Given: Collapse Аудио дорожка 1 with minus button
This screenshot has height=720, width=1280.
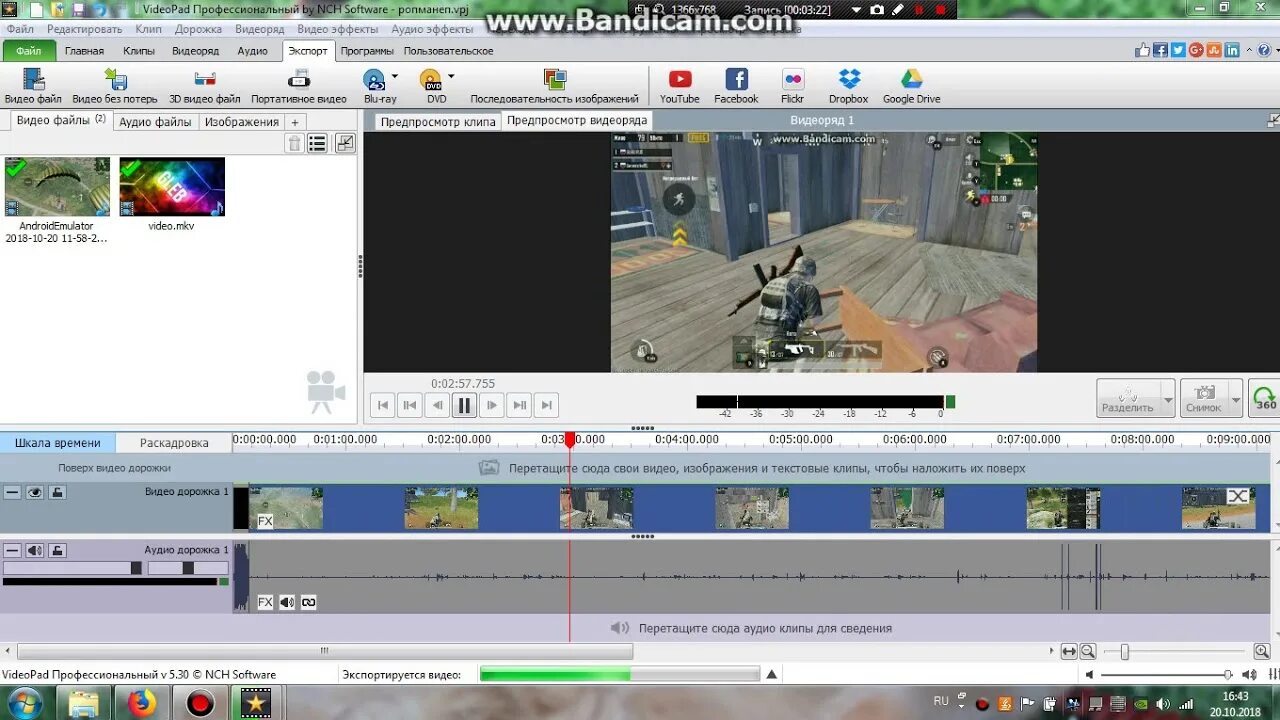Looking at the screenshot, I should point(12,550).
